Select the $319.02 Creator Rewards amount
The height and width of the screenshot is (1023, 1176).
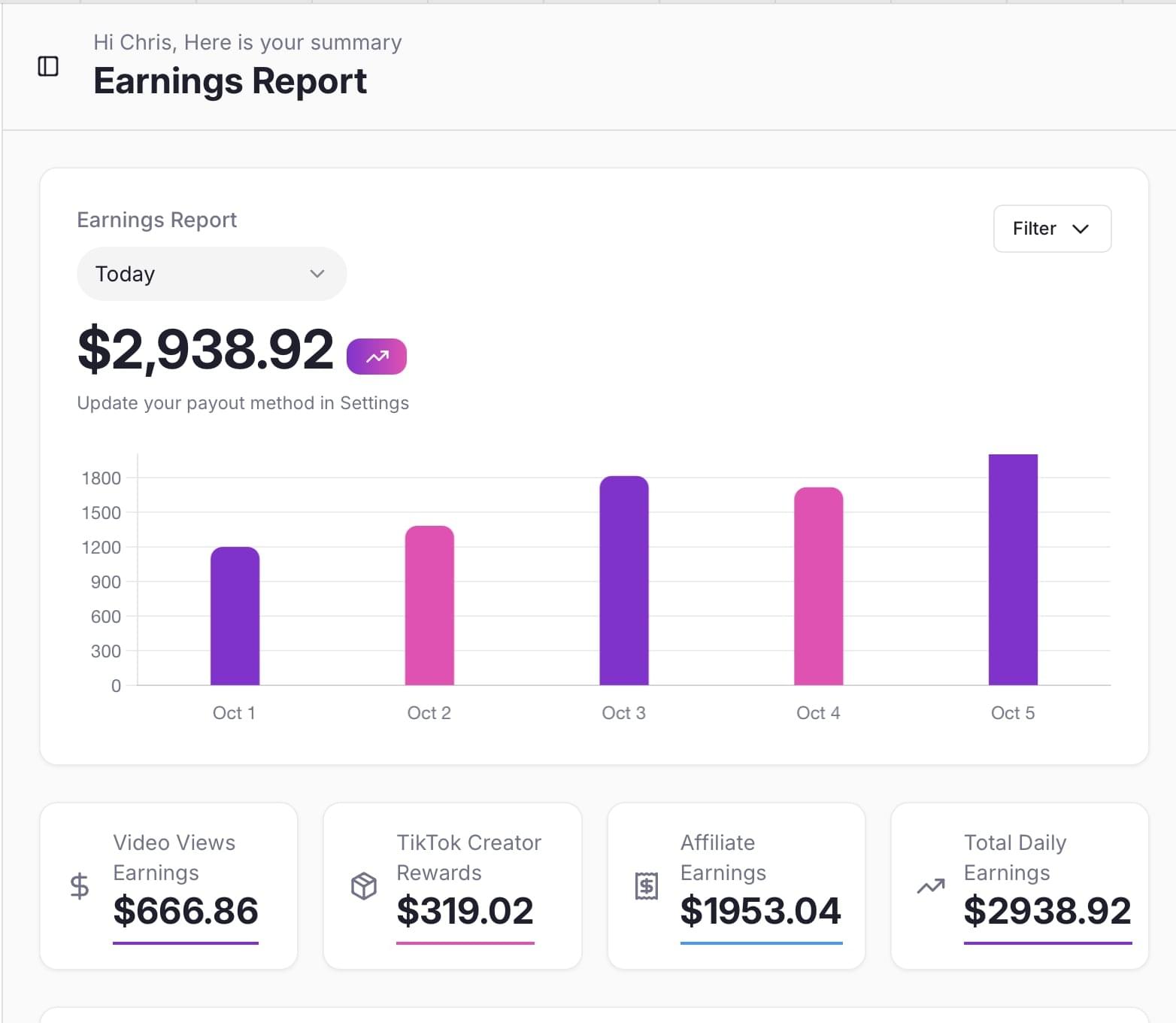(465, 911)
